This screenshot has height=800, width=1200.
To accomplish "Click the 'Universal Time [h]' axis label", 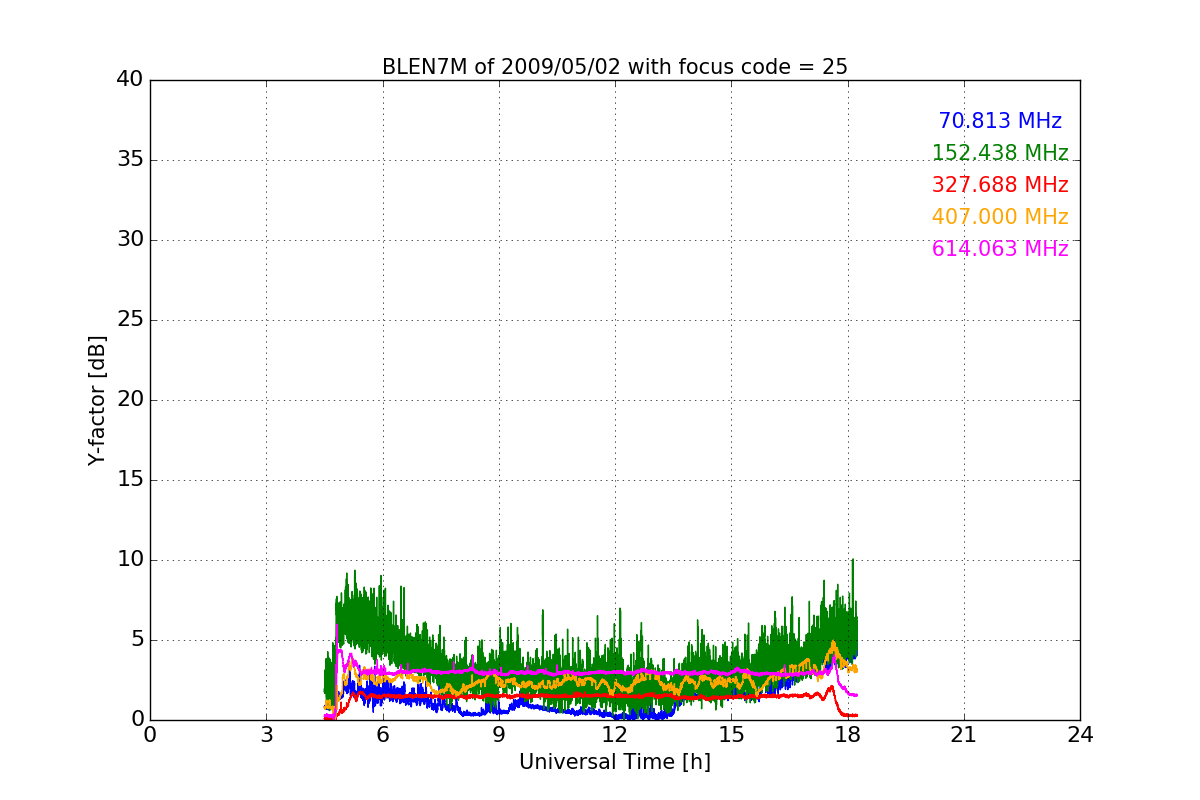I will click(x=615, y=762).
